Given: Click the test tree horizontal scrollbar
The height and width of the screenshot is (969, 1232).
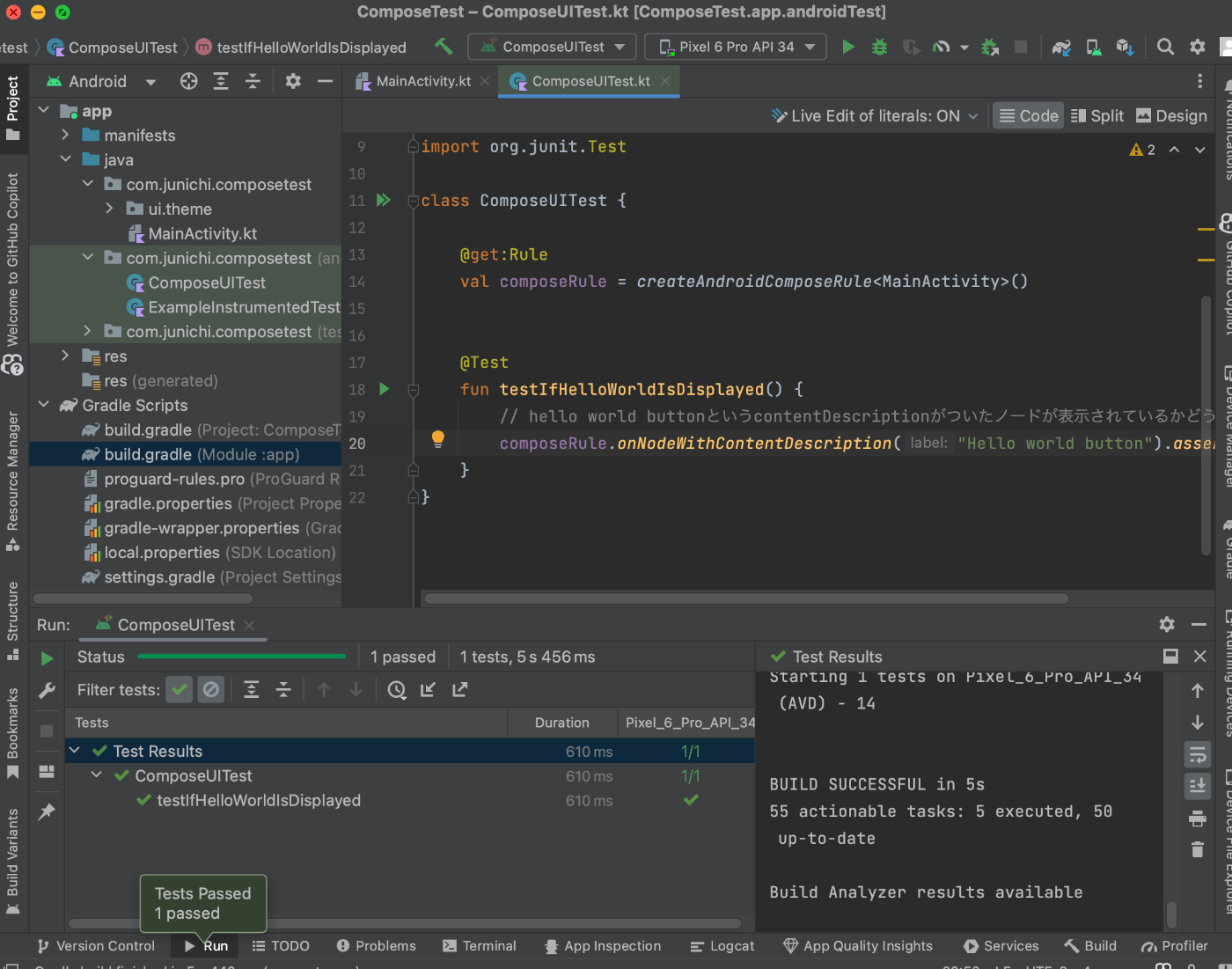Looking at the screenshot, I should pyautogui.click(x=405, y=924).
